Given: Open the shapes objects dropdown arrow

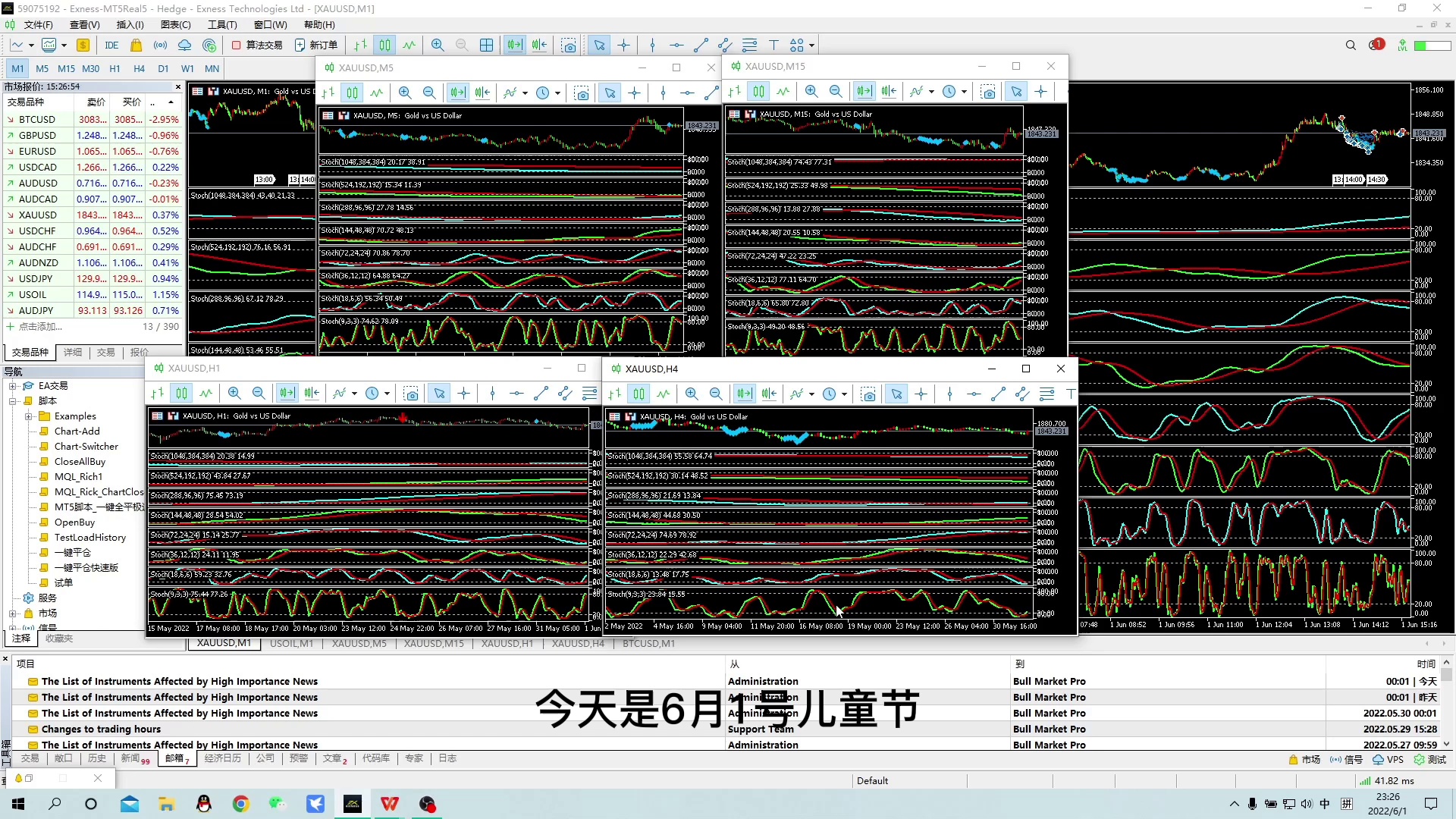Looking at the screenshot, I should 811,45.
